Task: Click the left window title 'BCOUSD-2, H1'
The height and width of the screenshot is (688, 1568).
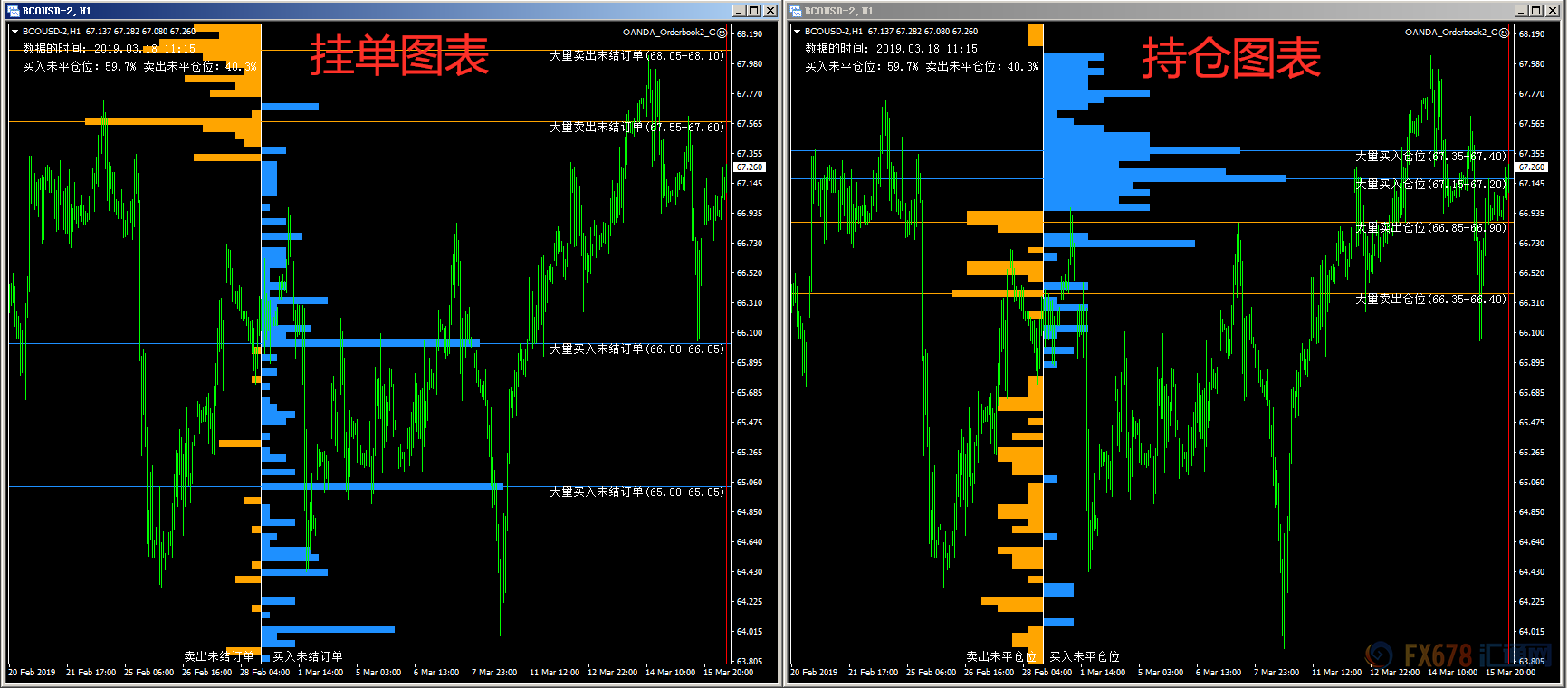Action: tap(56, 11)
